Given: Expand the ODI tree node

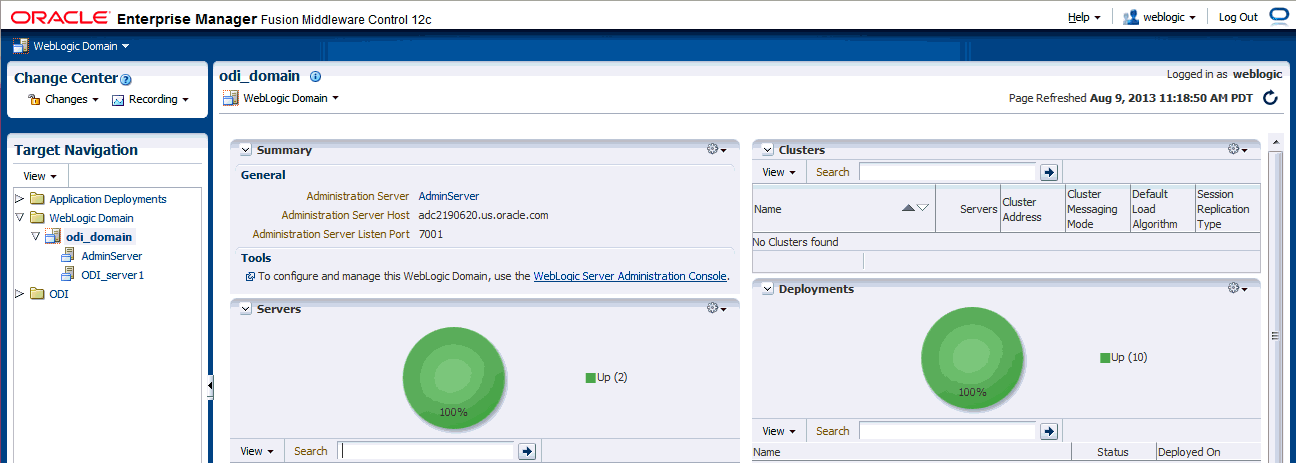Looking at the screenshot, I should pos(20,294).
